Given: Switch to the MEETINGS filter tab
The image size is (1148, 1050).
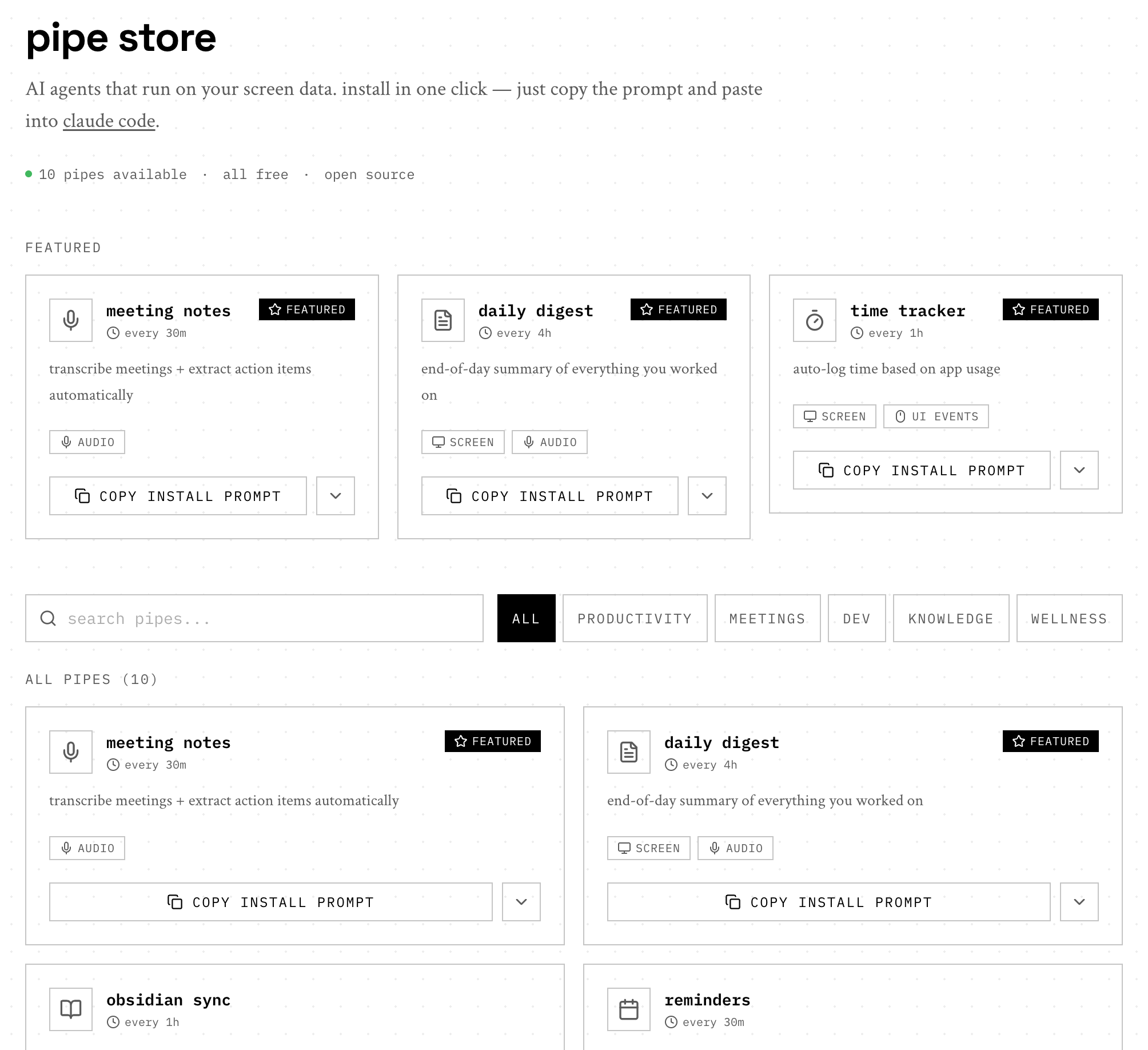Looking at the screenshot, I should pyautogui.click(x=767, y=618).
